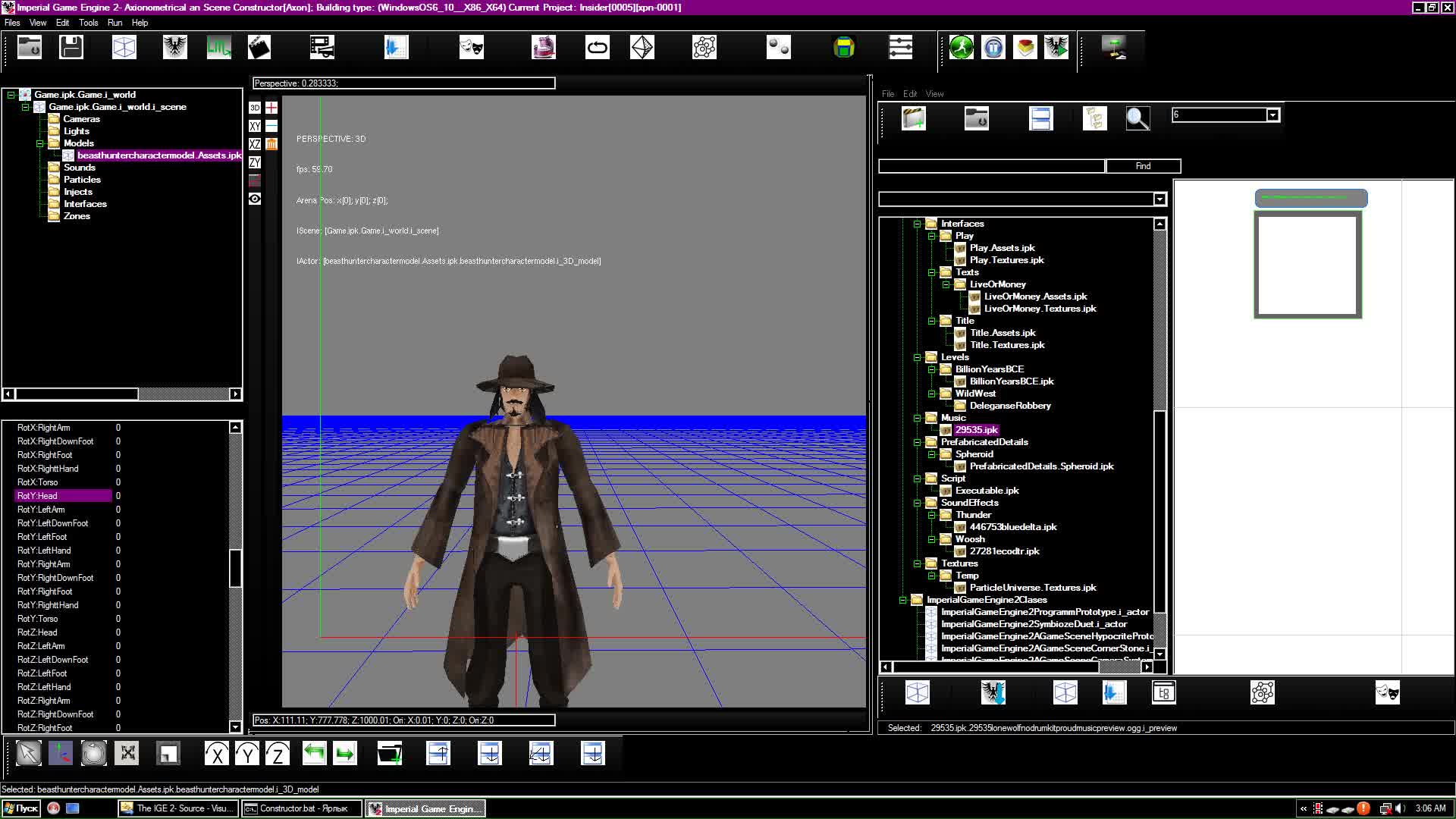The height and width of the screenshot is (819, 1456).
Task: Expand the Cameras node in scene tree
Action: [x=80, y=118]
